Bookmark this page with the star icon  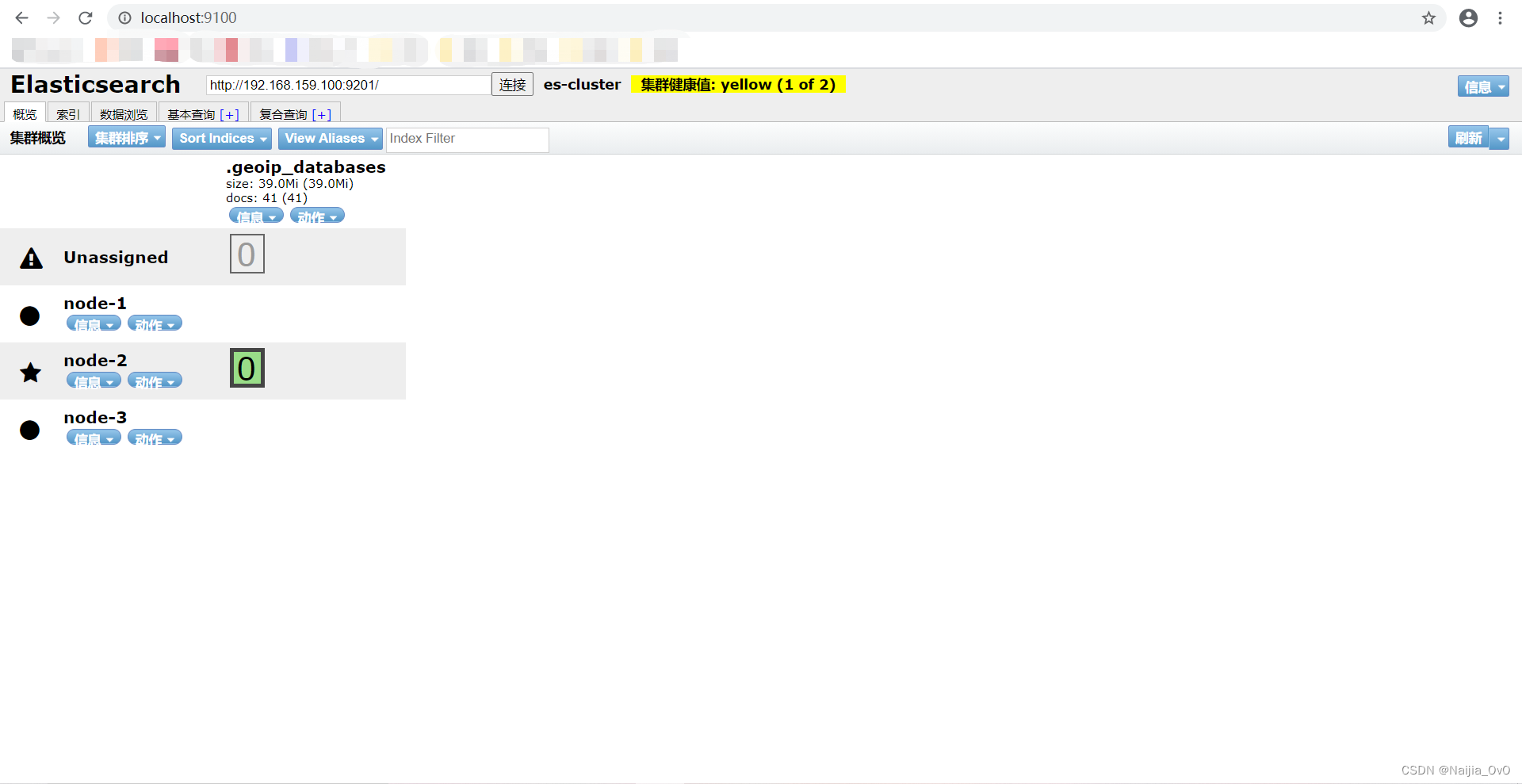1428,17
